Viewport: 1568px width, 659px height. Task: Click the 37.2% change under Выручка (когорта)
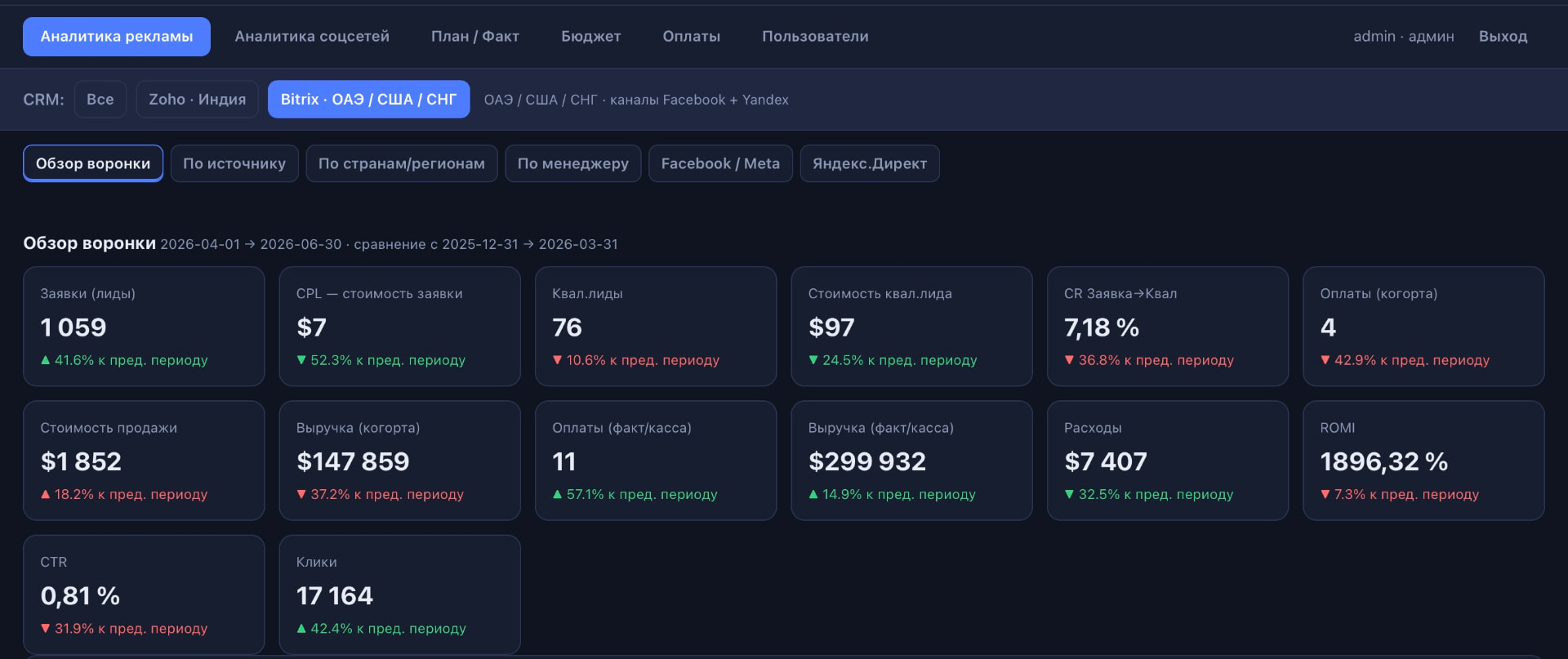click(380, 494)
